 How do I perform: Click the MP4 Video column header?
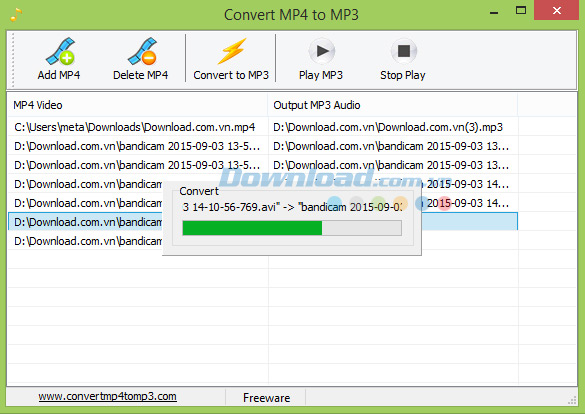click(x=137, y=105)
